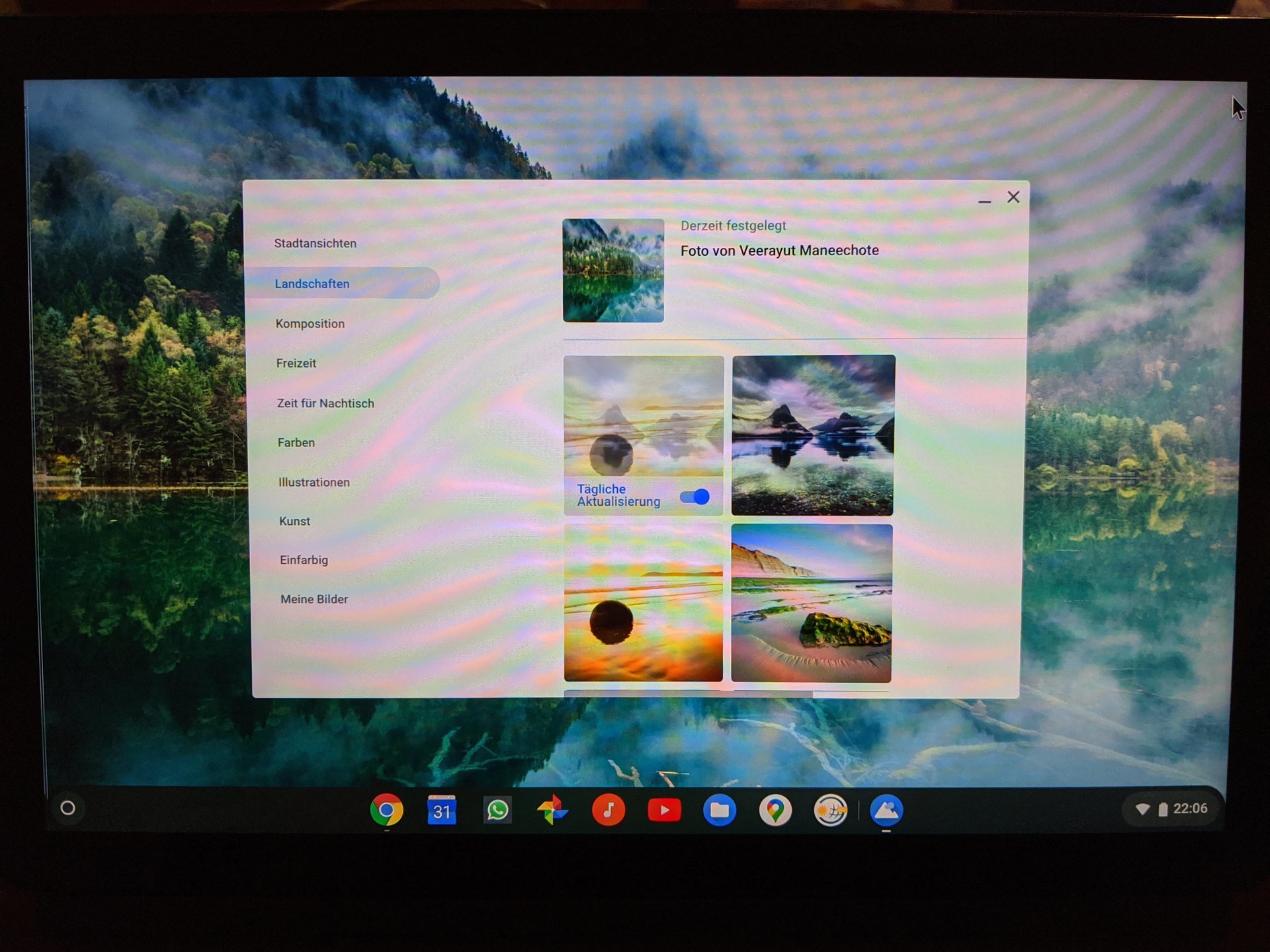Screen dimensions: 1270x952
Task: Open Meine Bilder category
Action: tap(314, 599)
